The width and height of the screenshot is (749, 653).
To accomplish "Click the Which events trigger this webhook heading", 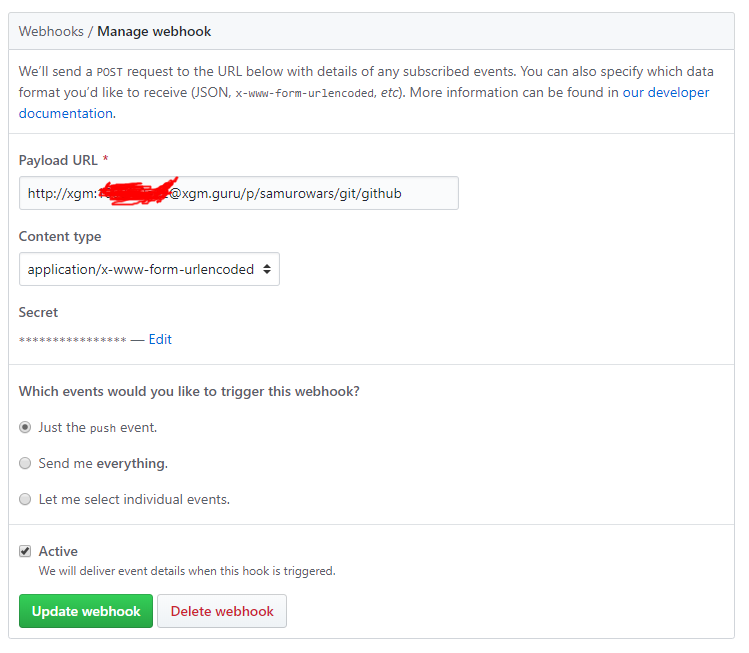I will [x=189, y=391].
